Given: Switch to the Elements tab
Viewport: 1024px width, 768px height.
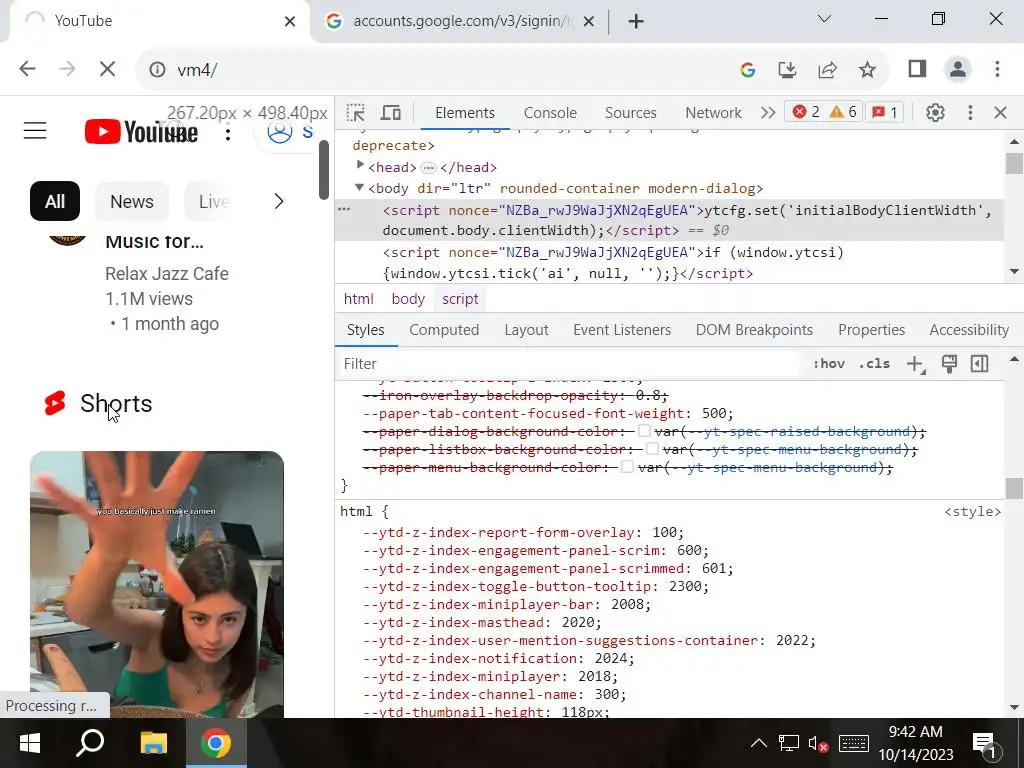Looking at the screenshot, I should click(465, 113).
